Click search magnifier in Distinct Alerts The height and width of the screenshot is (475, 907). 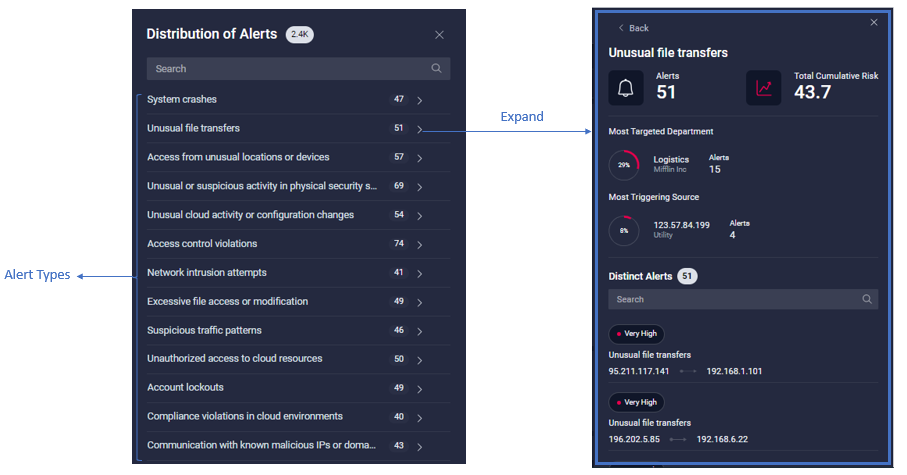point(867,299)
